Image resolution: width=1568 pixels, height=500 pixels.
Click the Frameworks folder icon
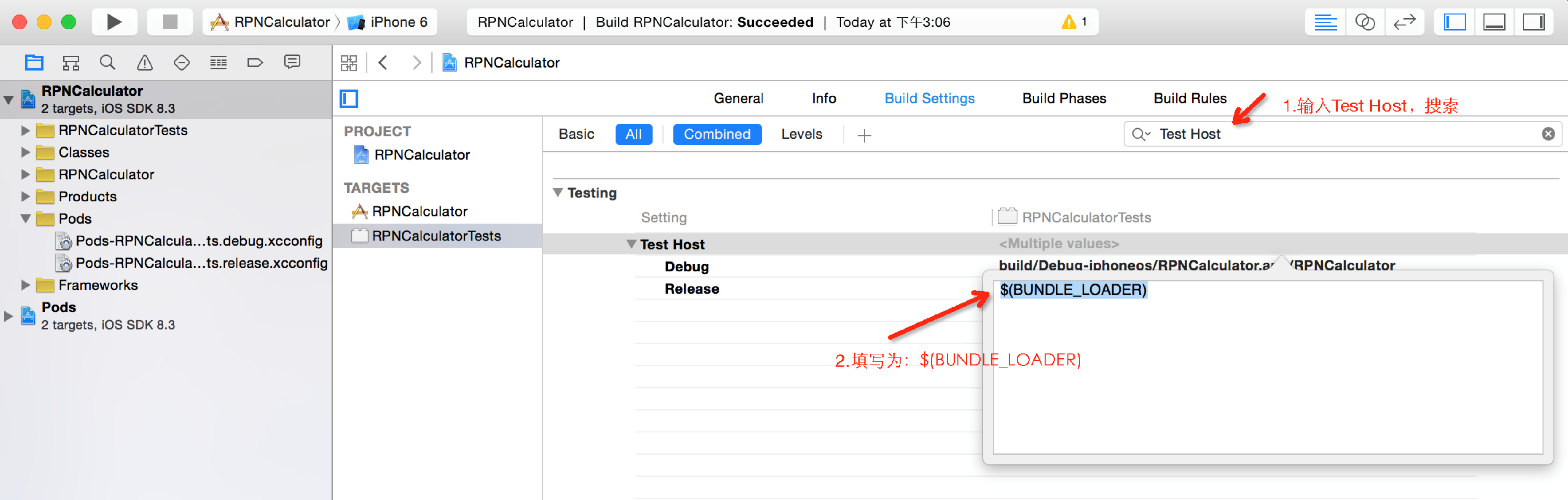[45, 285]
